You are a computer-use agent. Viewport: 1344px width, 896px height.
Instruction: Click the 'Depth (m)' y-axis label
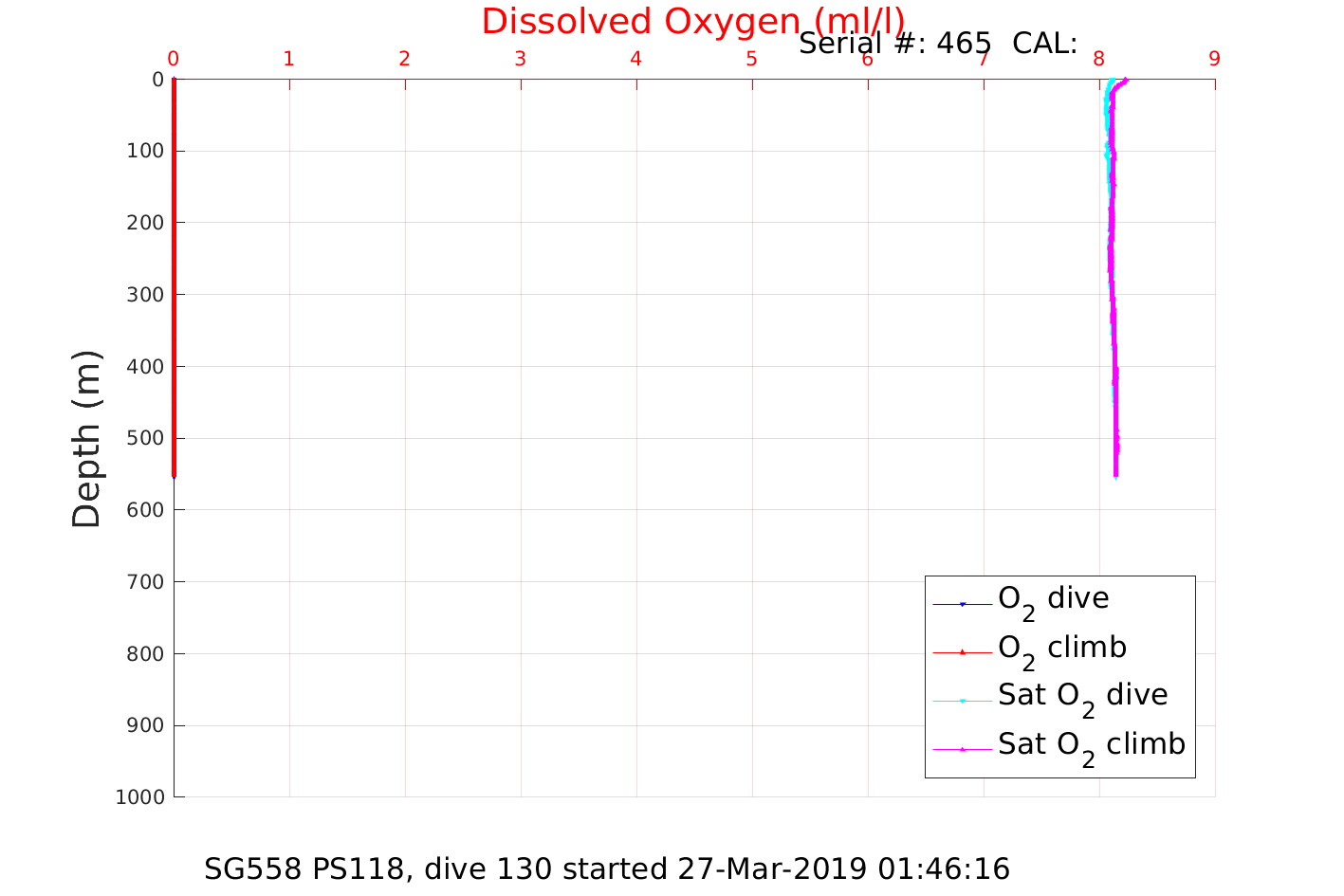pyautogui.click(x=86, y=438)
